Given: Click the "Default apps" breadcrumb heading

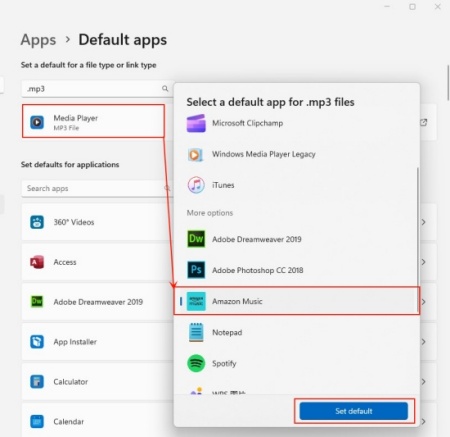Looking at the screenshot, I should click(x=123, y=40).
